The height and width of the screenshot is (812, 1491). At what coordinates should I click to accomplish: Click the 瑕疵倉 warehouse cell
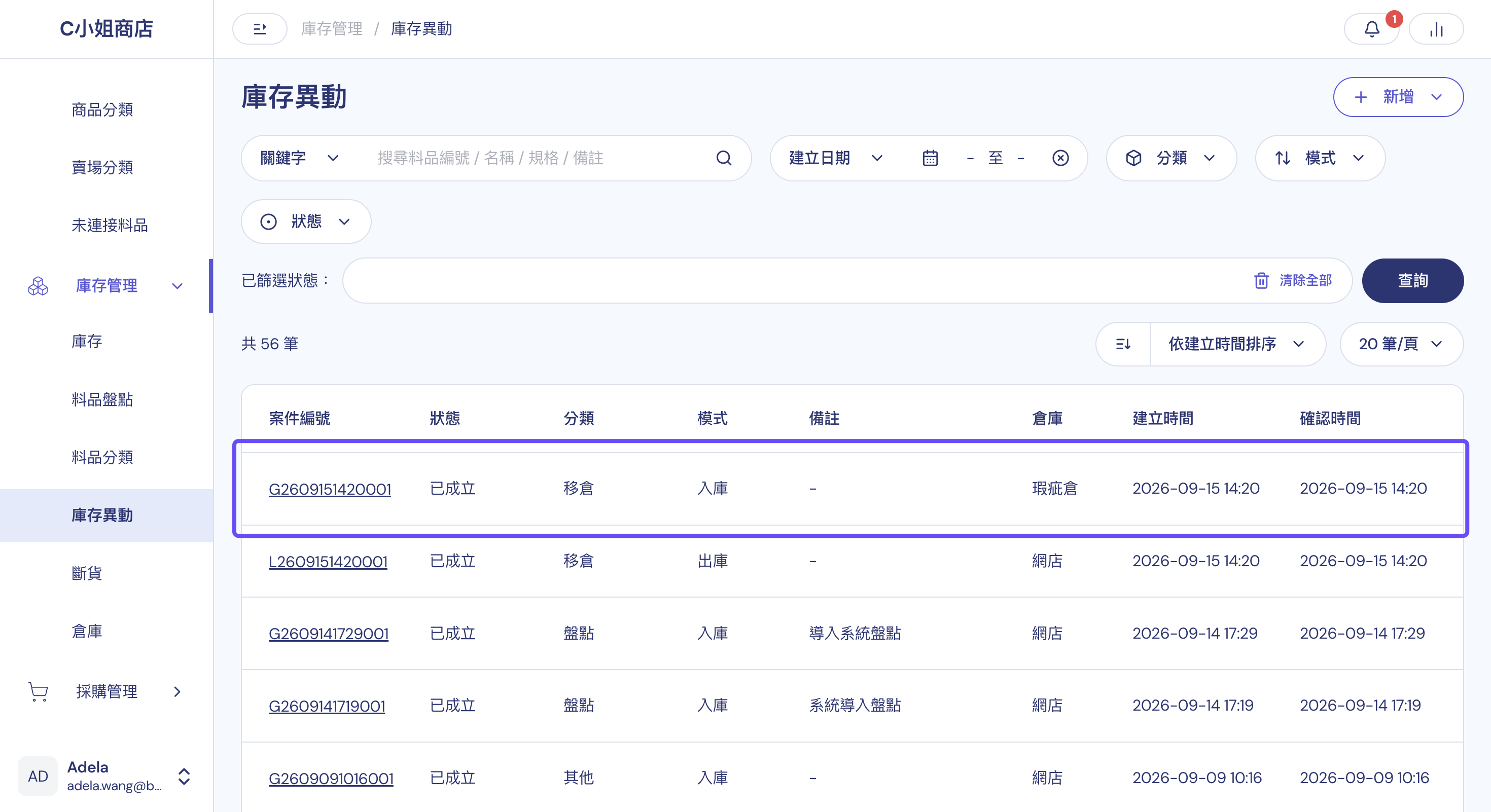click(1054, 489)
